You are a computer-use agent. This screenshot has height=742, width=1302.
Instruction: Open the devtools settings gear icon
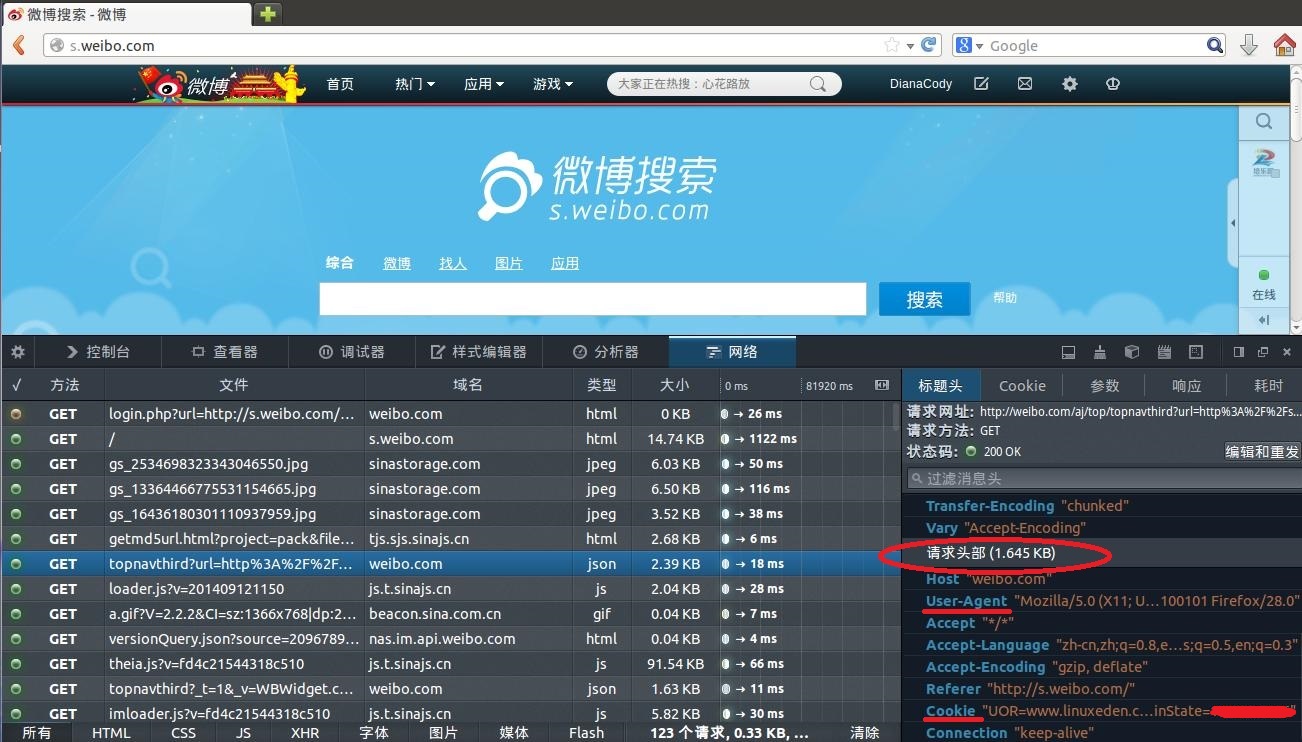(17, 352)
